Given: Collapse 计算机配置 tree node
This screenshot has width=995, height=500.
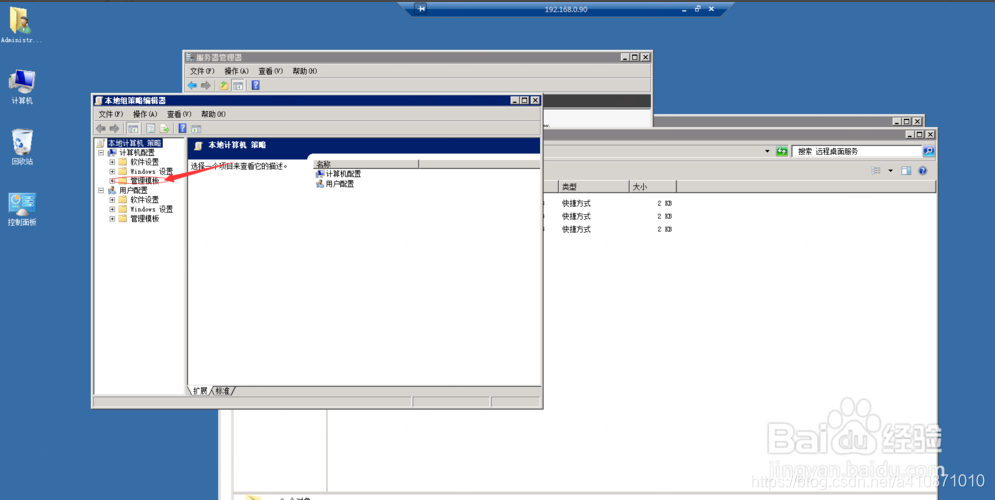Looking at the screenshot, I should 101,153.
